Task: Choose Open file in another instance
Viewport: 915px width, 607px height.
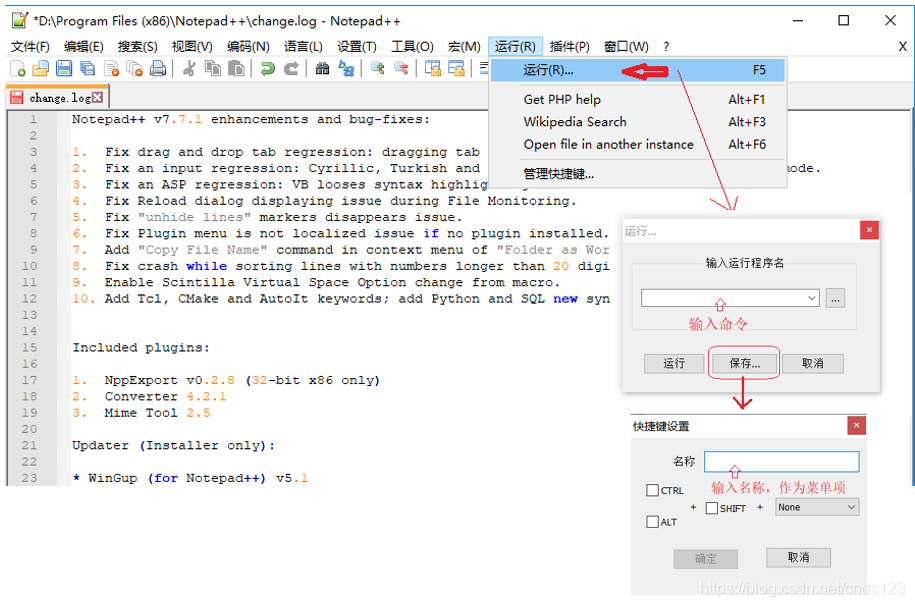Action: point(638,144)
